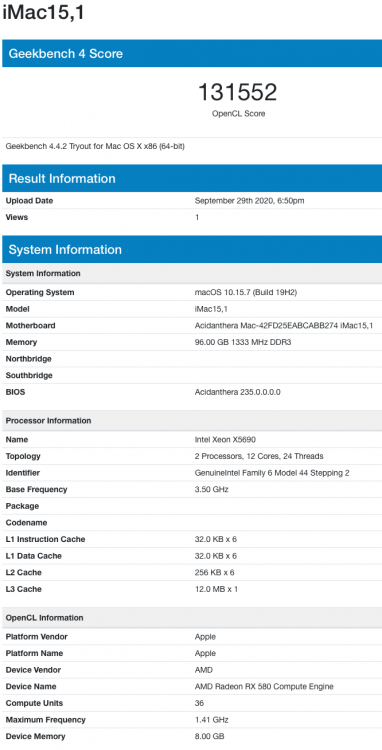Click the L2 Cache label
382x750 pixels.
pyautogui.click(x=23, y=573)
